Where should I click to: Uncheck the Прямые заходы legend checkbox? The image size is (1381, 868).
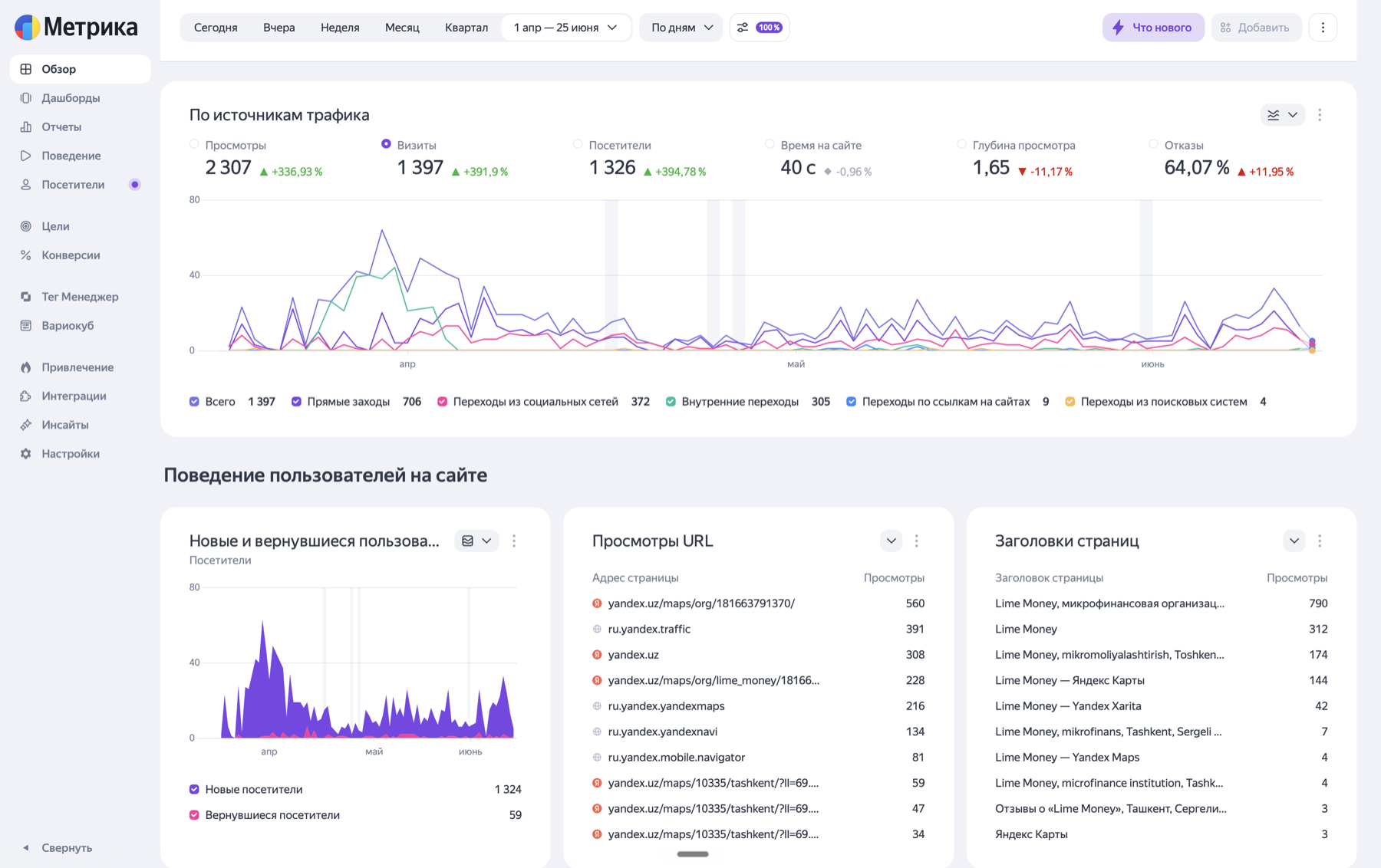point(296,402)
